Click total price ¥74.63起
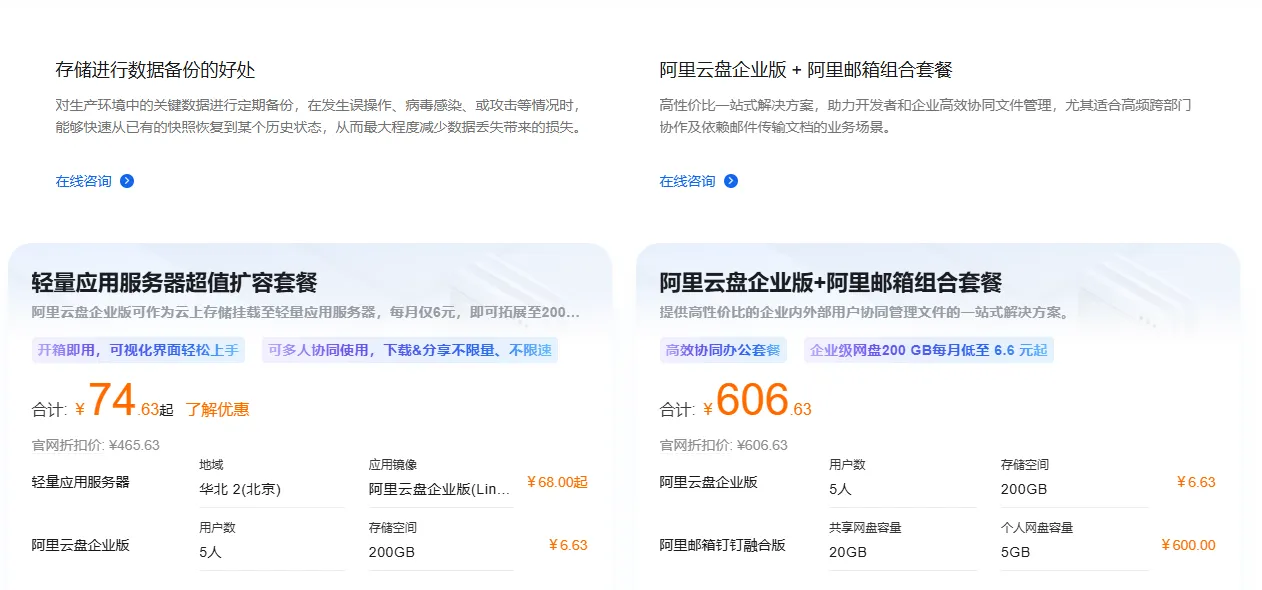This screenshot has width=1262, height=590. [125, 402]
